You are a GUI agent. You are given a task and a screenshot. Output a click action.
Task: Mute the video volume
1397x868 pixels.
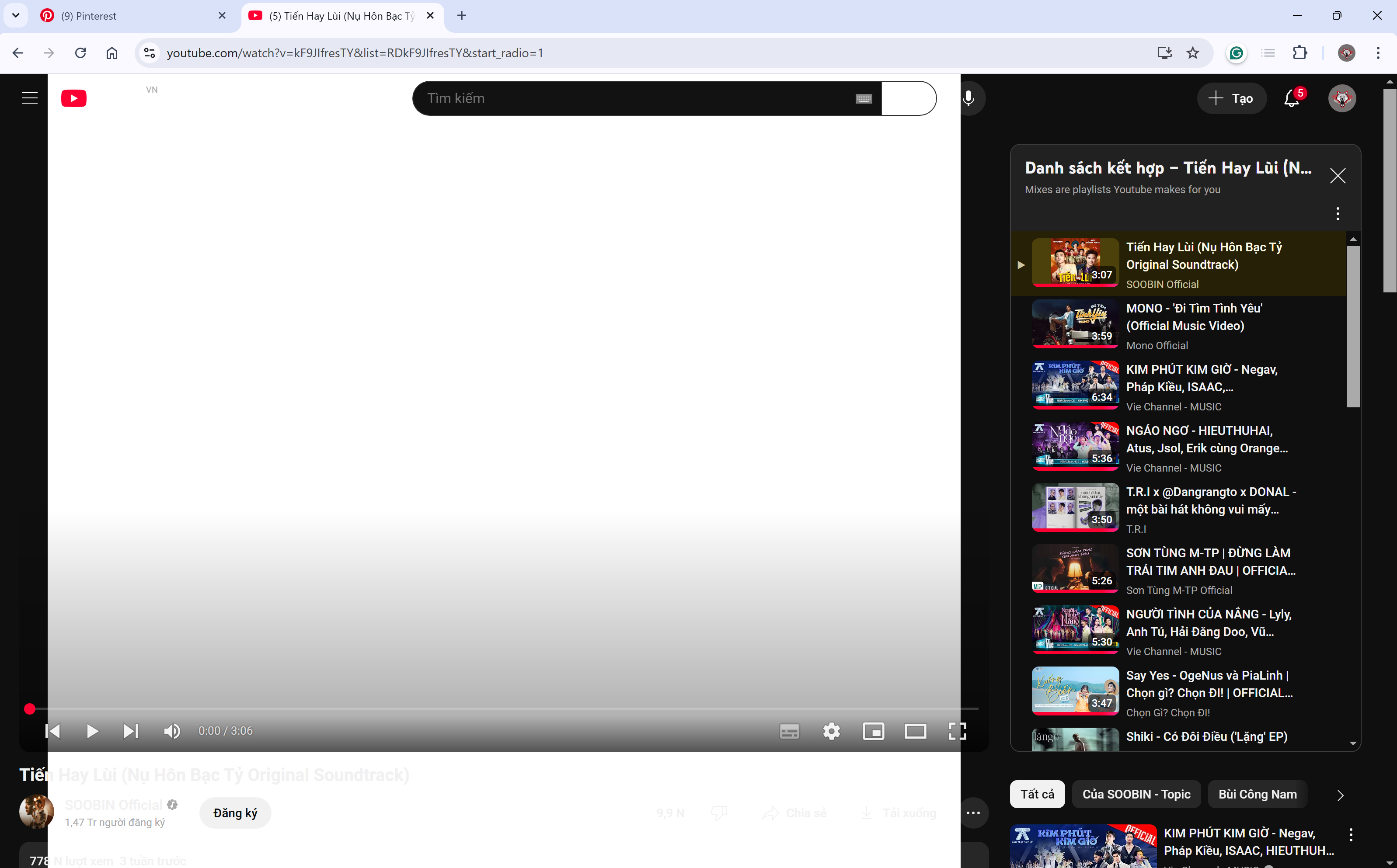[x=172, y=731]
